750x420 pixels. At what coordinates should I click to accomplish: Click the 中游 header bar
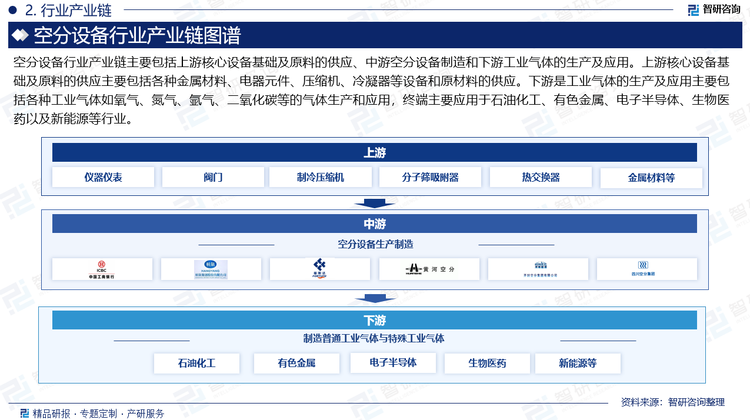(x=375, y=223)
